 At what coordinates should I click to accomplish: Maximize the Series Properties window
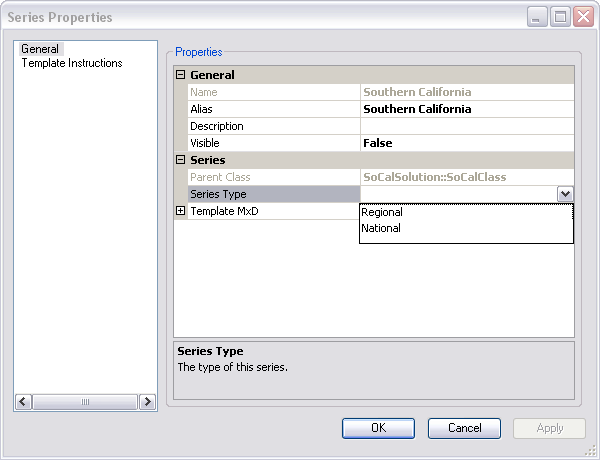coord(561,17)
